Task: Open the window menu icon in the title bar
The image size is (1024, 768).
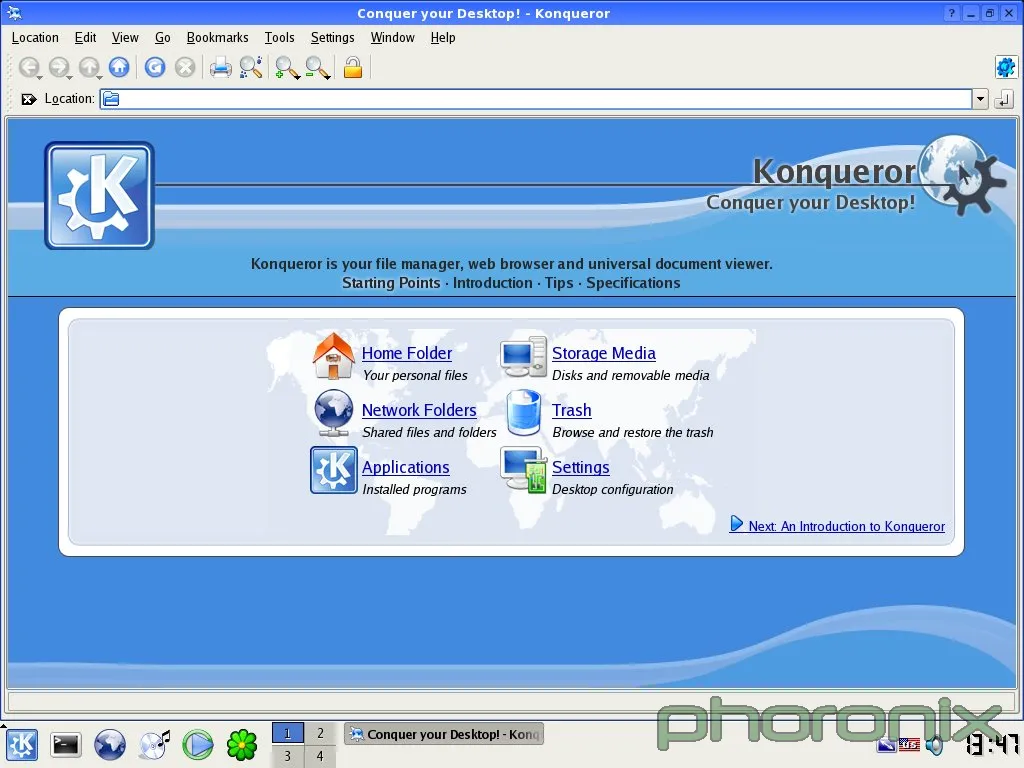Action: coord(14,13)
